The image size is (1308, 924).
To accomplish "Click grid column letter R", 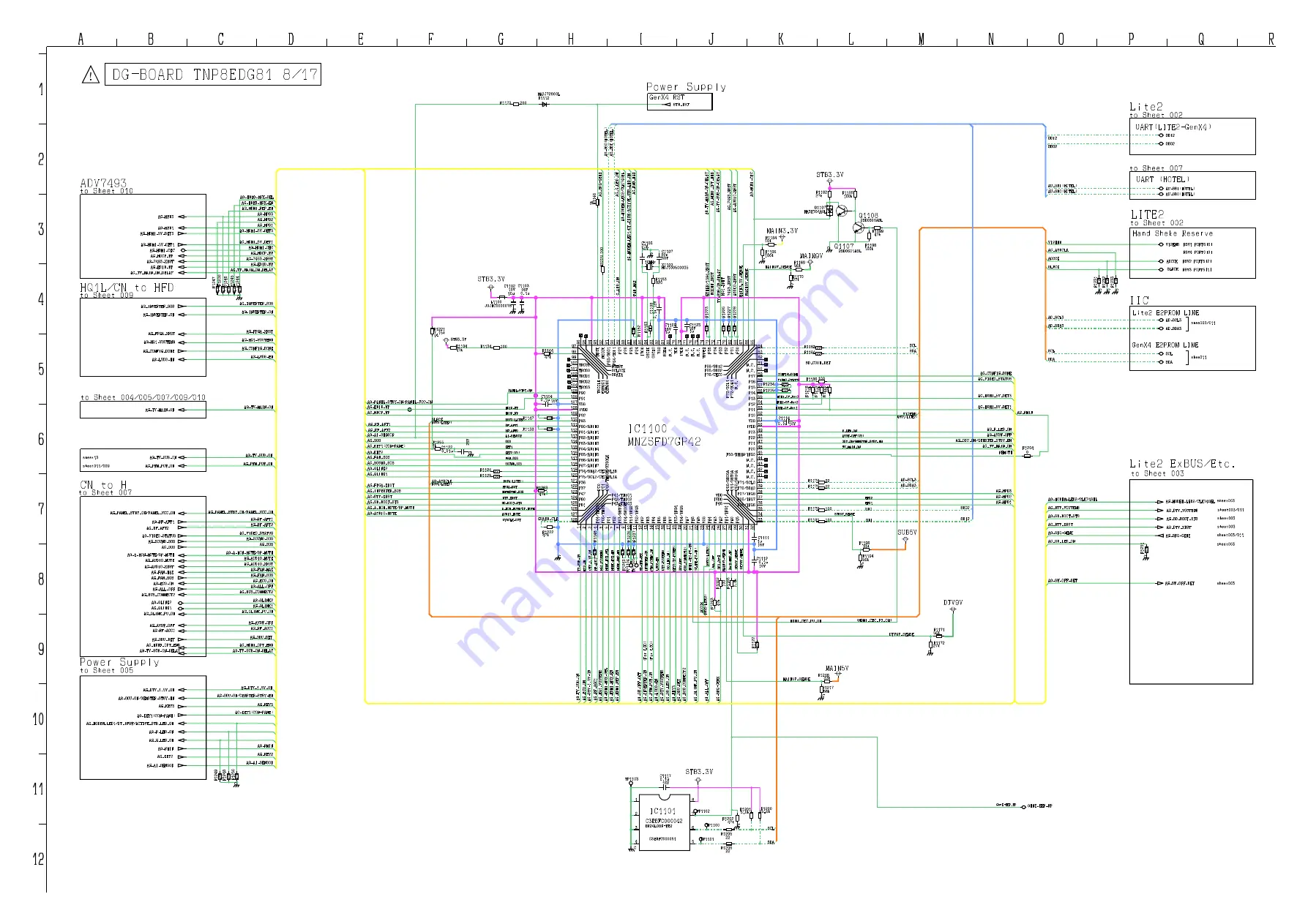I will point(1271,40).
